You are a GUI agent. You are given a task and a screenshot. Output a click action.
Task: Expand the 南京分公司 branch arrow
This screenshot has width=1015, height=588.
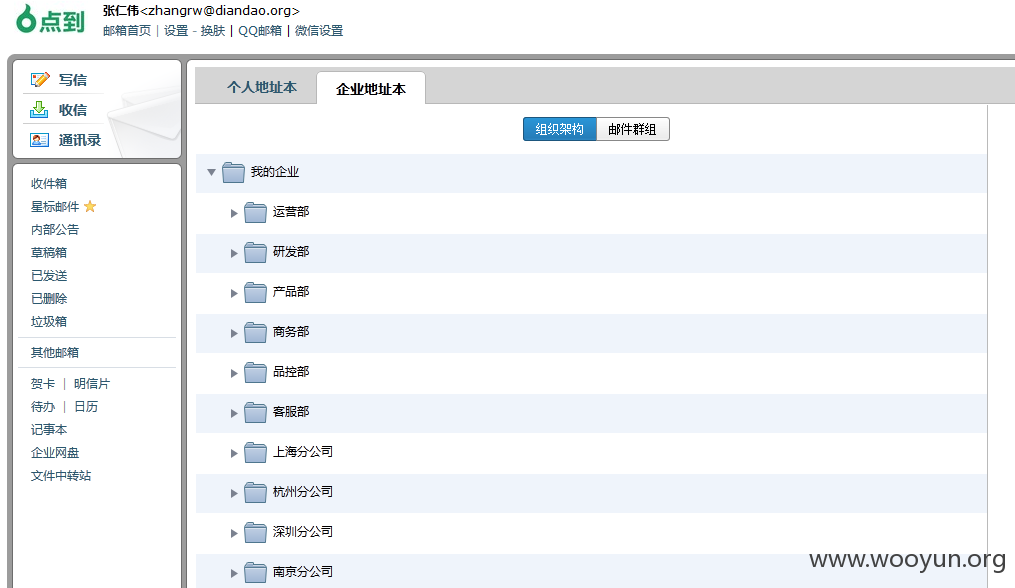tap(234, 573)
